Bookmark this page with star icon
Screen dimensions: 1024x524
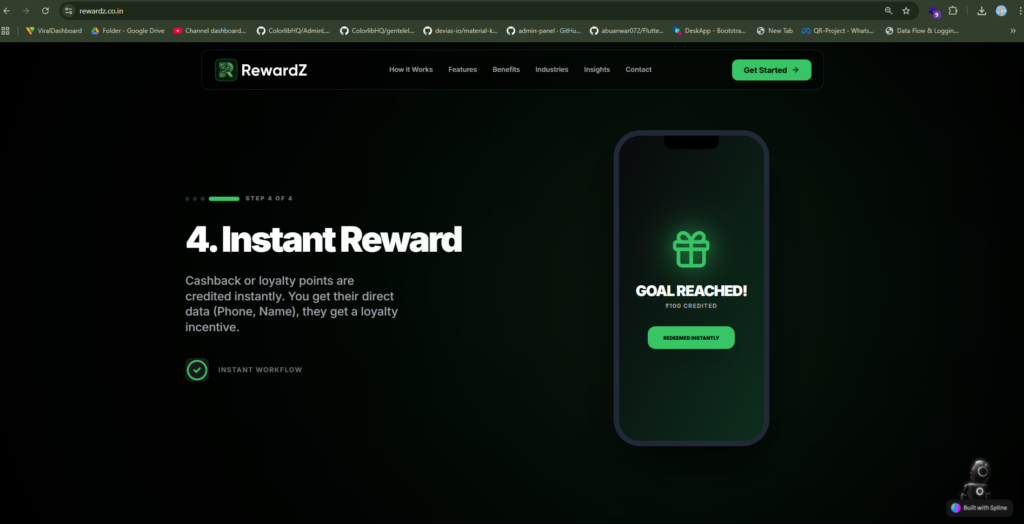coord(906,11)
